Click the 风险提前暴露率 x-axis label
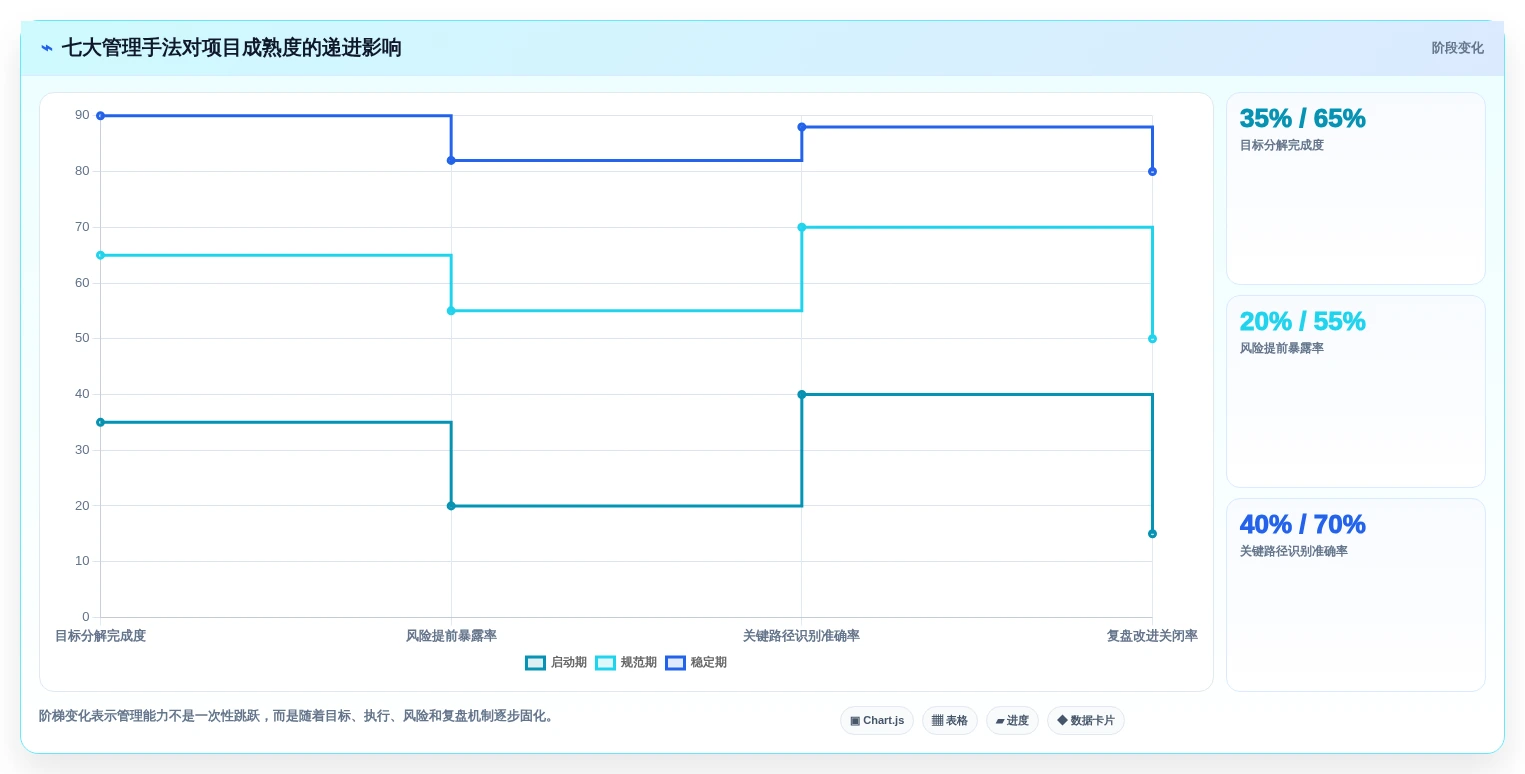 (x=451, y=636)
